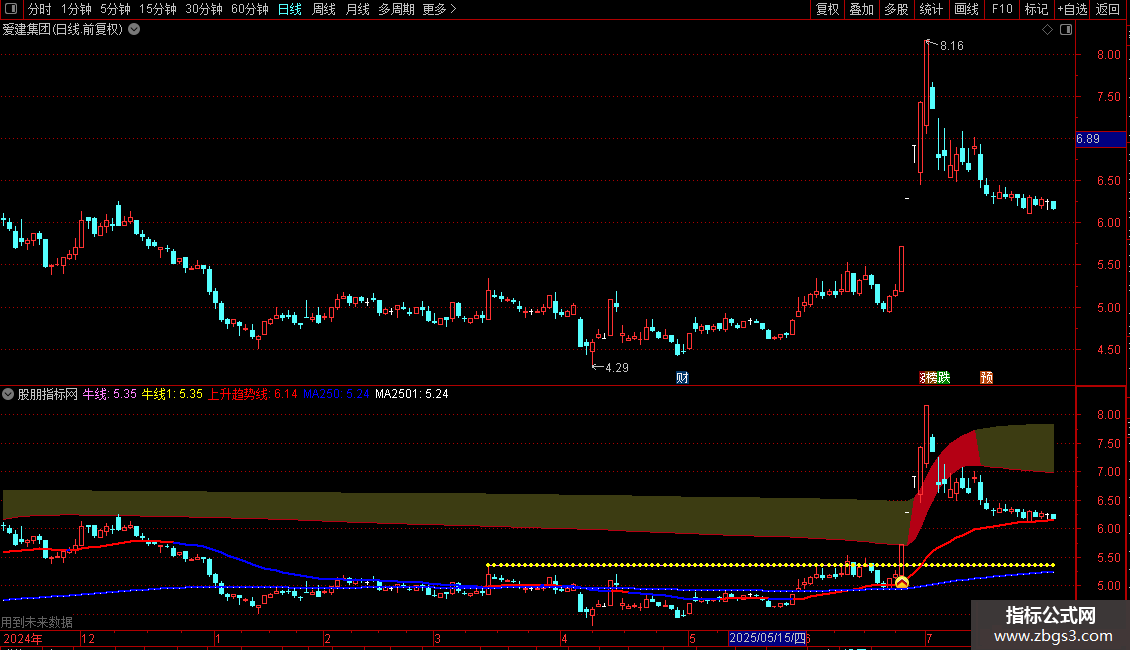Screen dimensions: 1130x650
Task: Click the month 7 timeline label
Action: coord(929,638)
